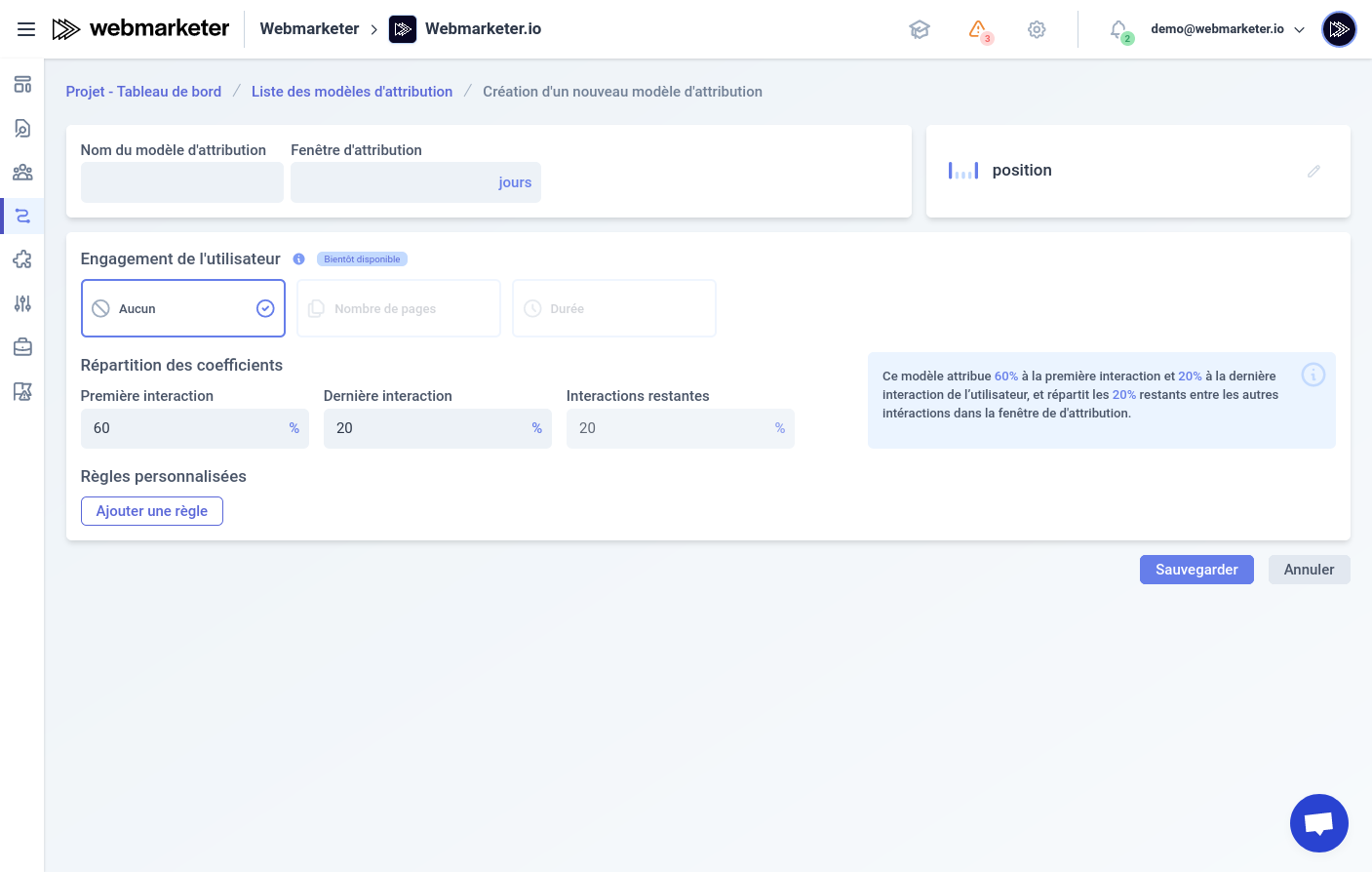Open settings with the gear icon
This screenshot has width=1372, height=872.
coord(1037,29)
